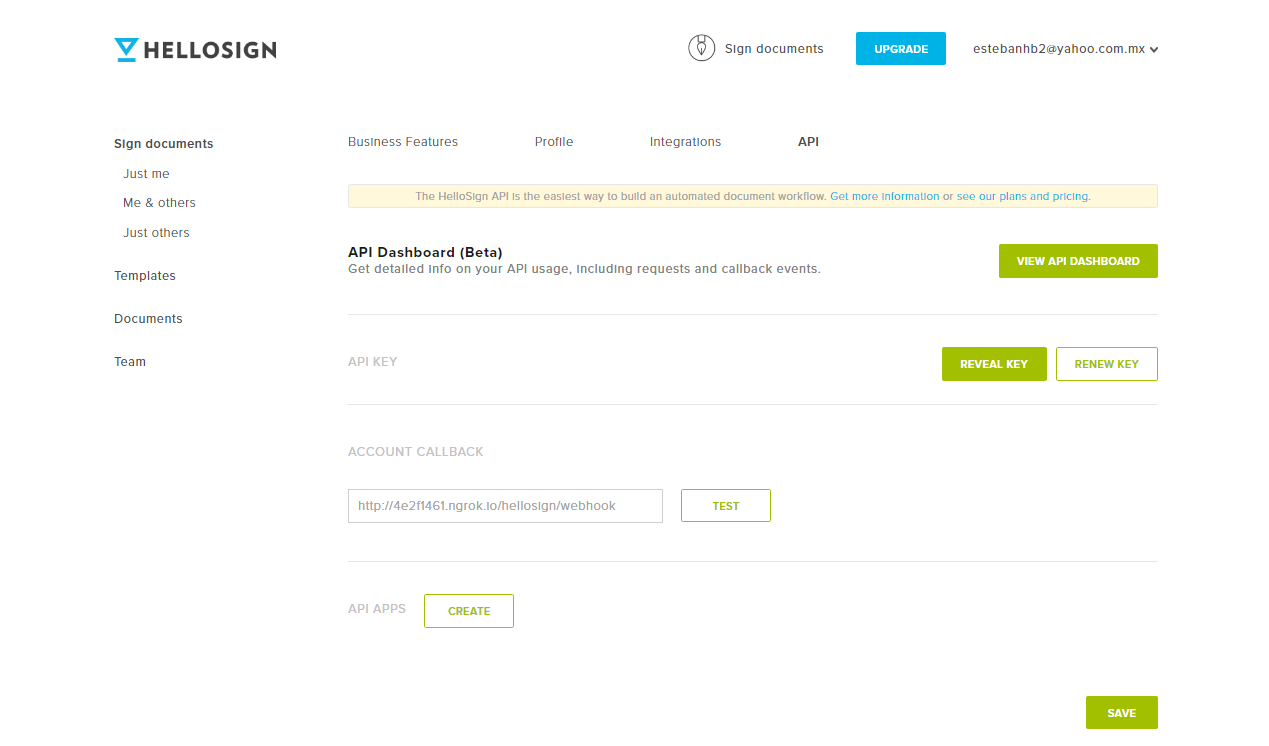Click the API Dashboard (Beta) heading

pyautogui.click(x=425, y=252)
